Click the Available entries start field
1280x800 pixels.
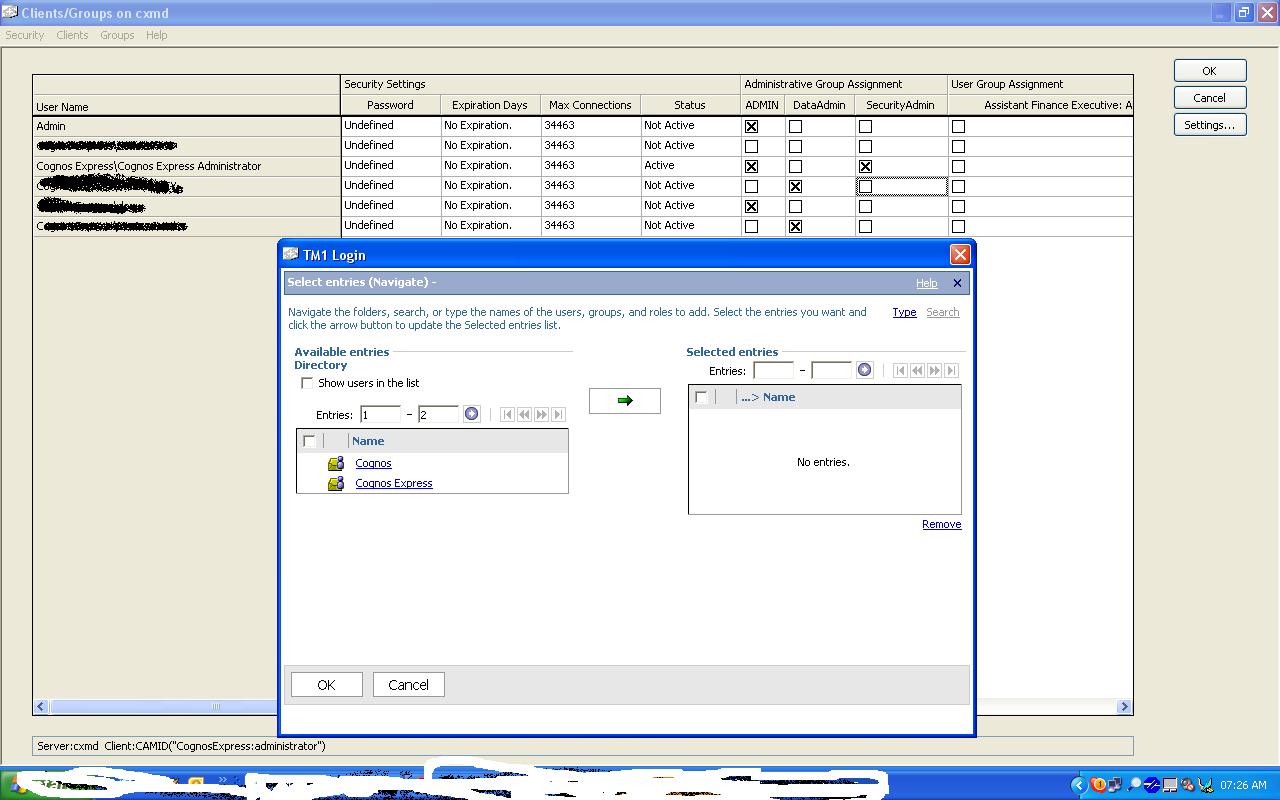(x=380, y=414)
